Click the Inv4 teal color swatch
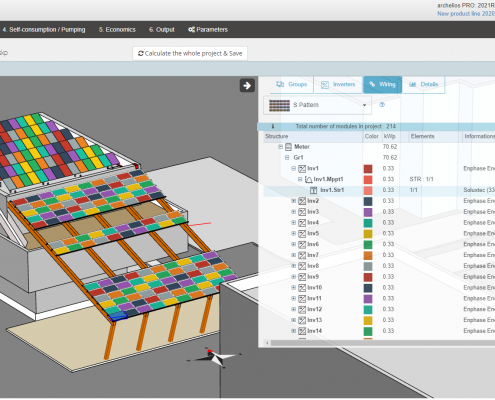This screenshot has height=400, width=495. pyautogui.click(x=368, y=223)
